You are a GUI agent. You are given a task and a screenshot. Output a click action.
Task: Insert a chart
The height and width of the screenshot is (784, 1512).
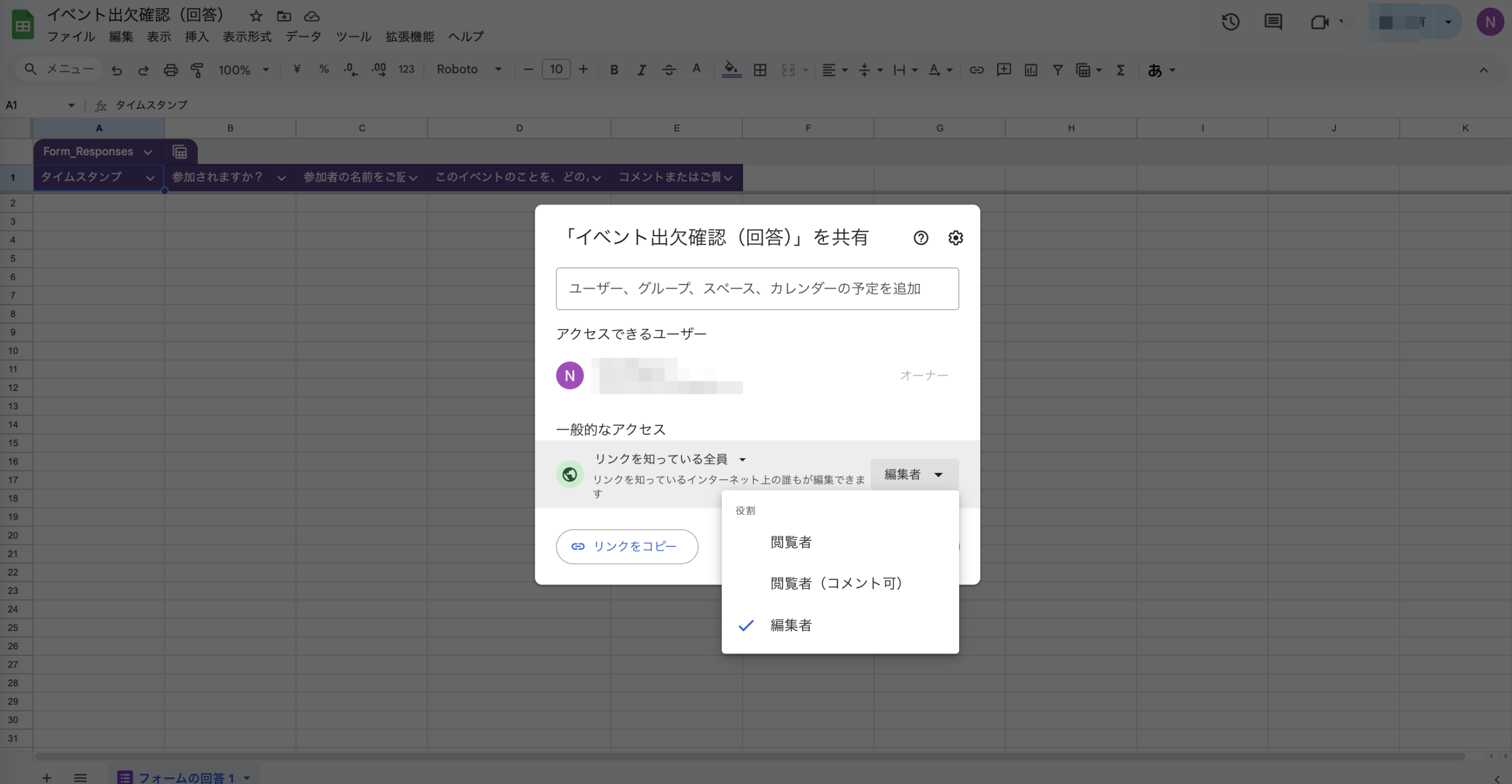(x=1031, y=69)
